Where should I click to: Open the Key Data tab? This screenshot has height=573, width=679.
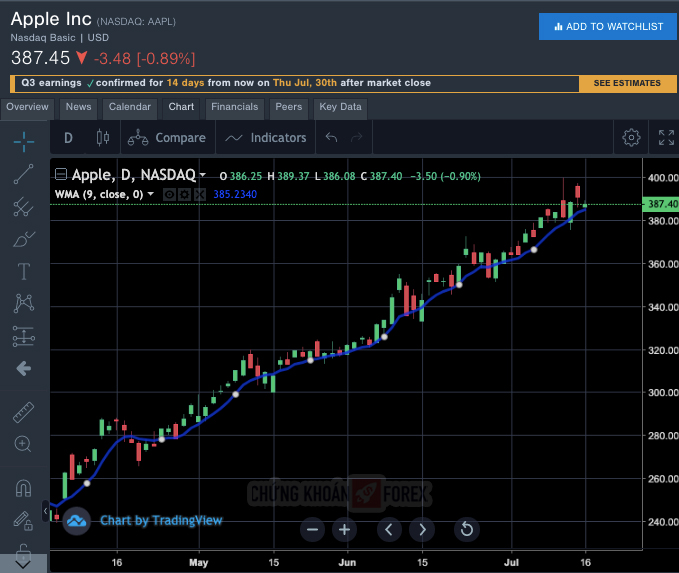[x=340, y=107]
